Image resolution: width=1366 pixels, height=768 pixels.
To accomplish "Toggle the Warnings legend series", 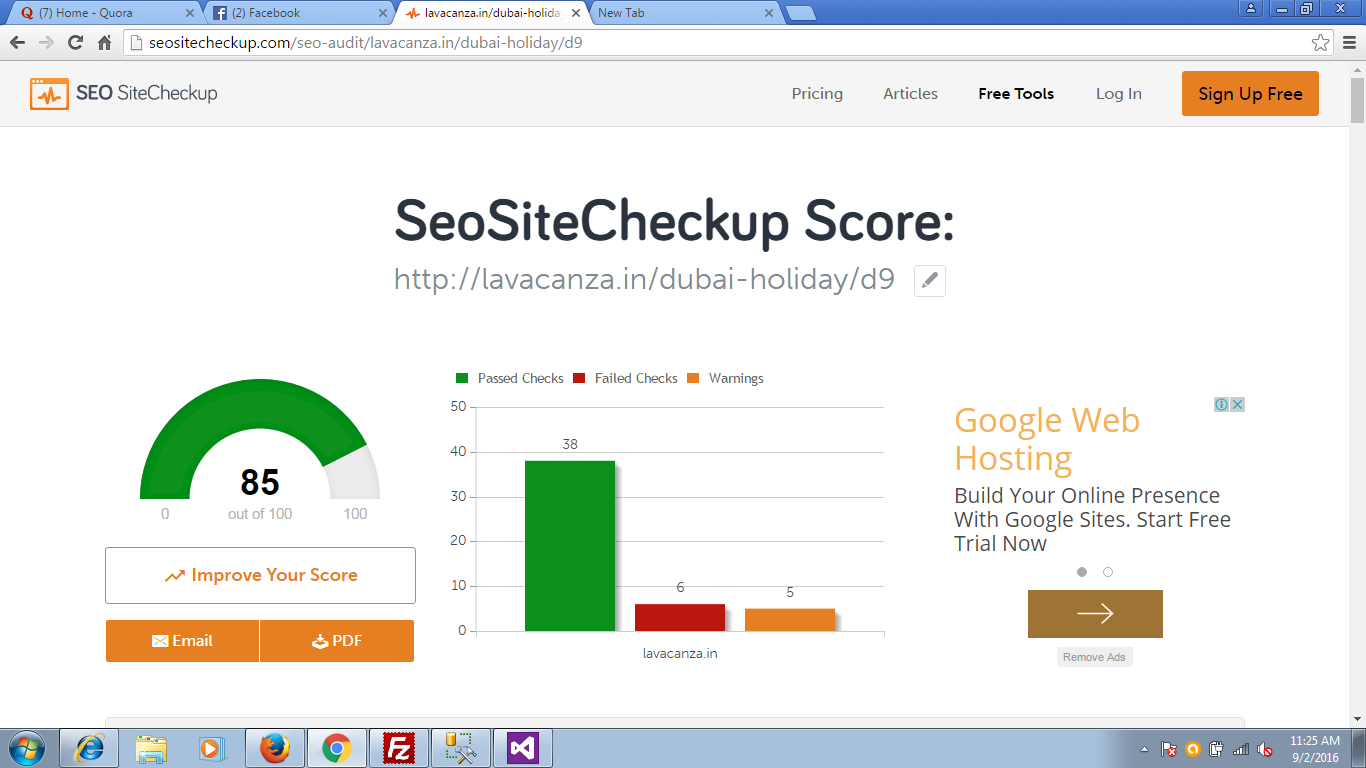I will (725, 378).
